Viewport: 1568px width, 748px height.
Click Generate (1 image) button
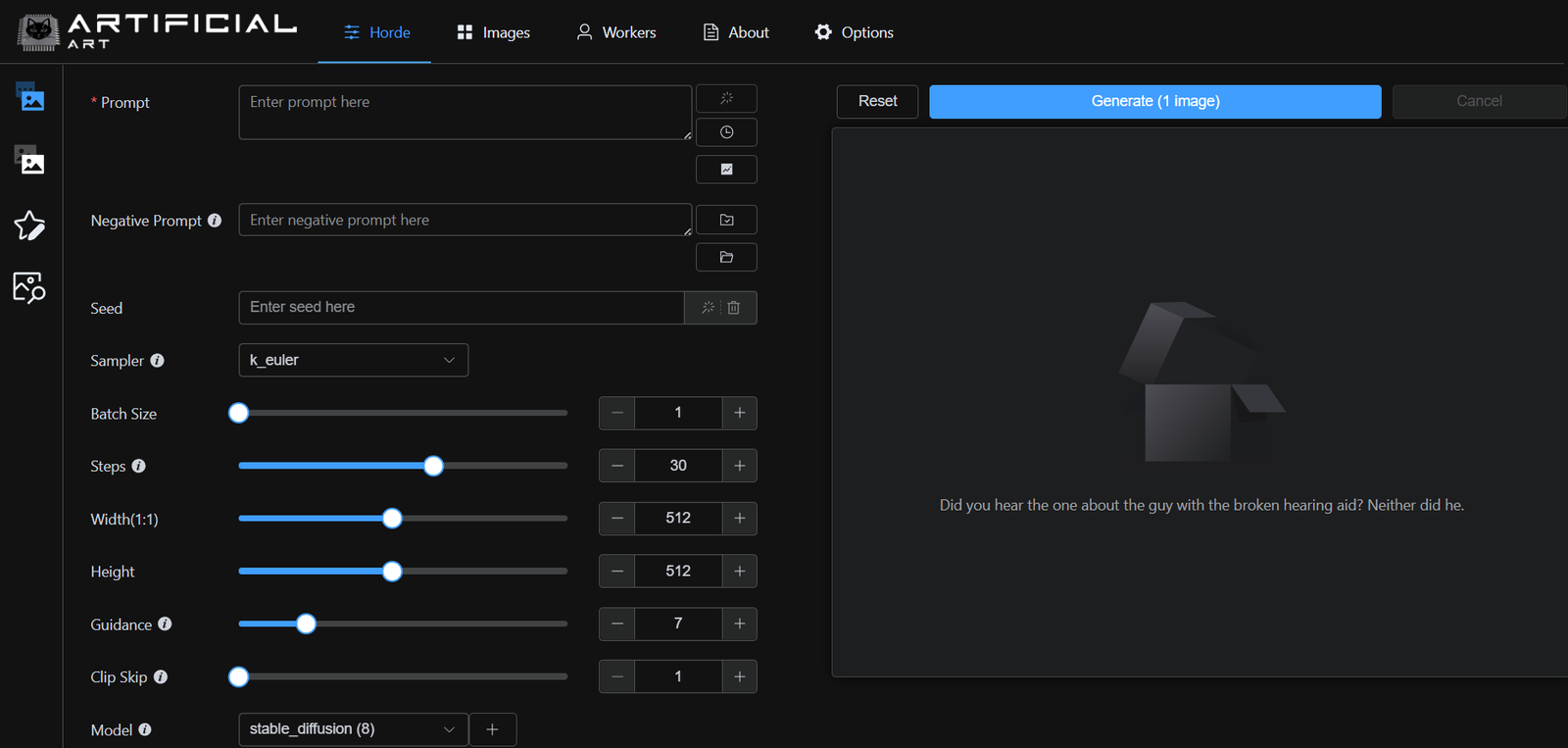tap(1154, 101)
